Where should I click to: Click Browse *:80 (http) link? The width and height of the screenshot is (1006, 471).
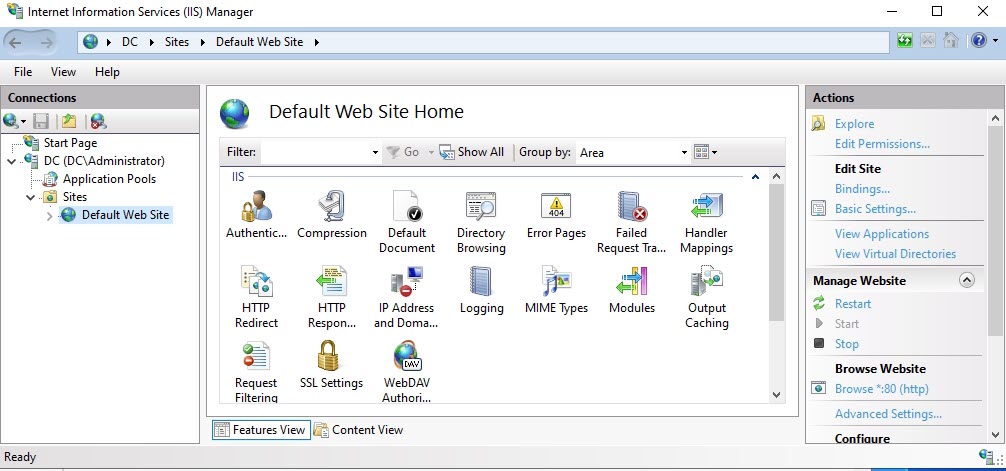pos(881,389)
